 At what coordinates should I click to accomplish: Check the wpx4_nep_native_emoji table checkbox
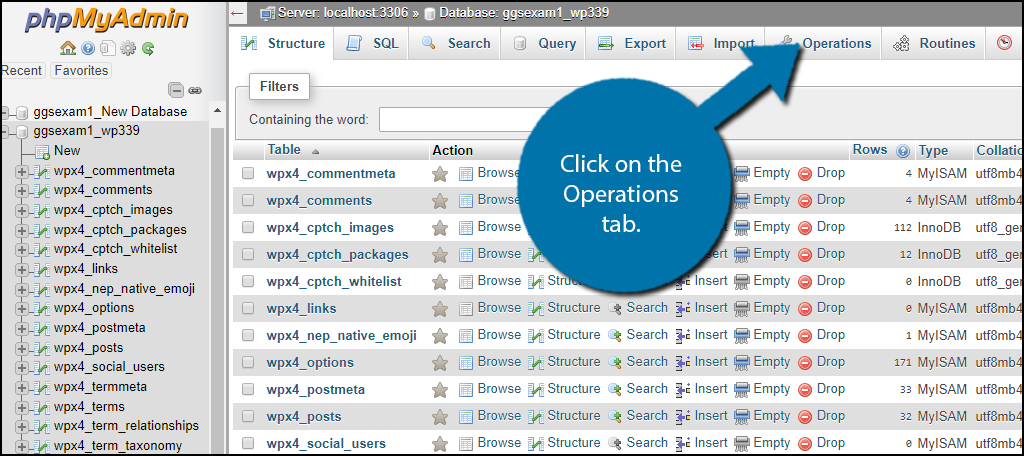(x=248, y=335)
